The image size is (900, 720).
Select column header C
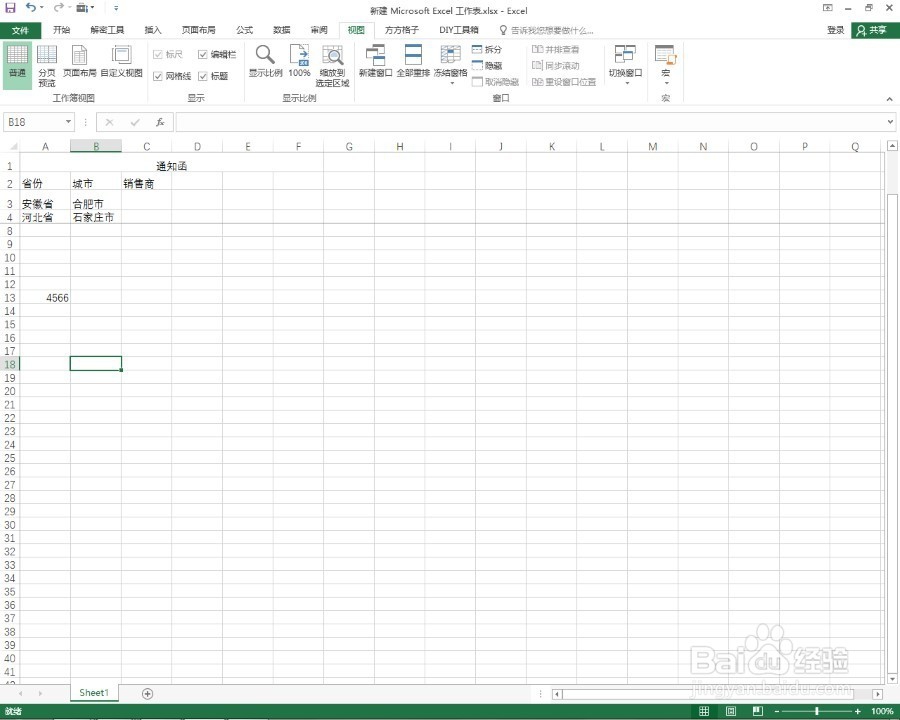[x=146, y=146]
